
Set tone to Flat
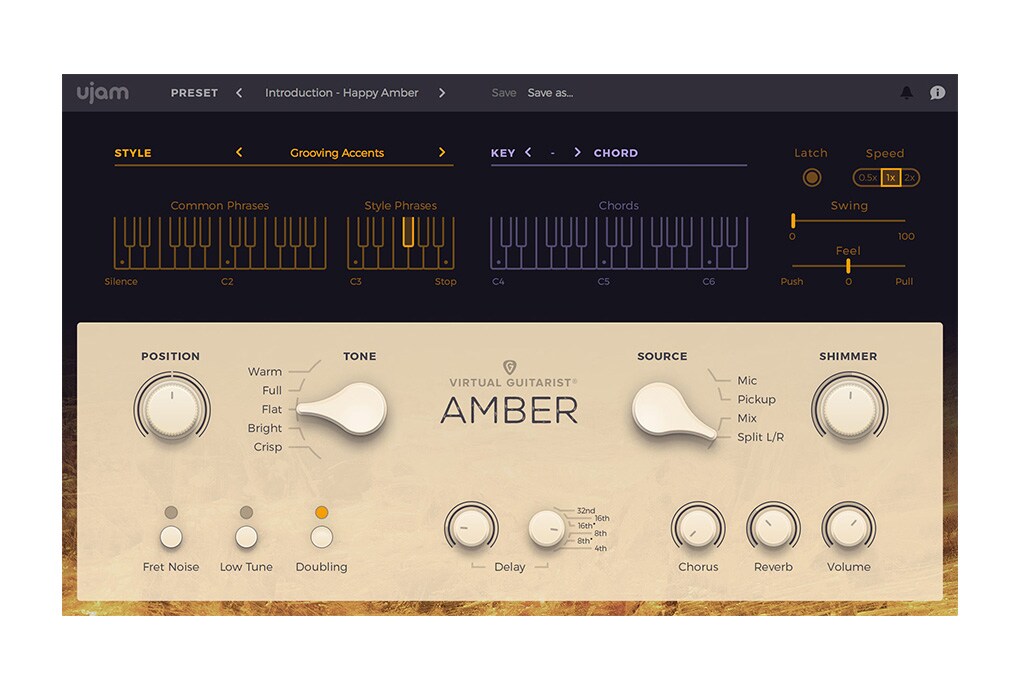pos(272,409)
